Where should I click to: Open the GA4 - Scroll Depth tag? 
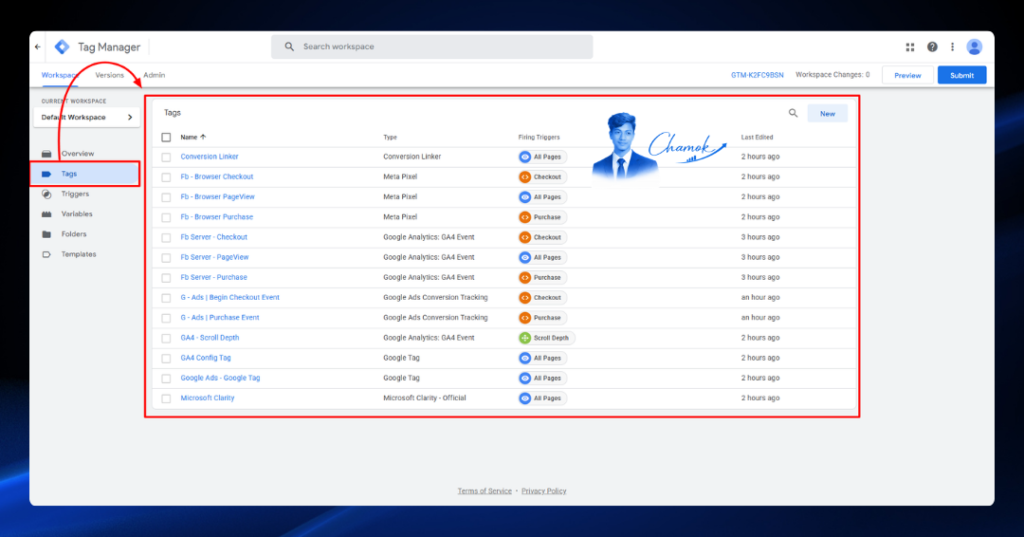click(210, 338)
